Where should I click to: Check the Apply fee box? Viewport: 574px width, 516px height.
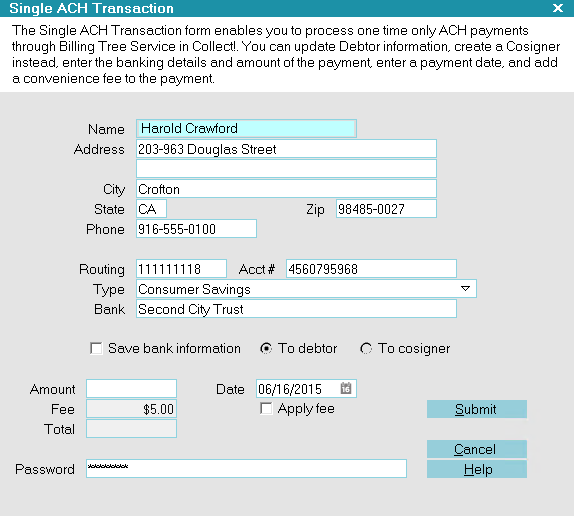266,408
